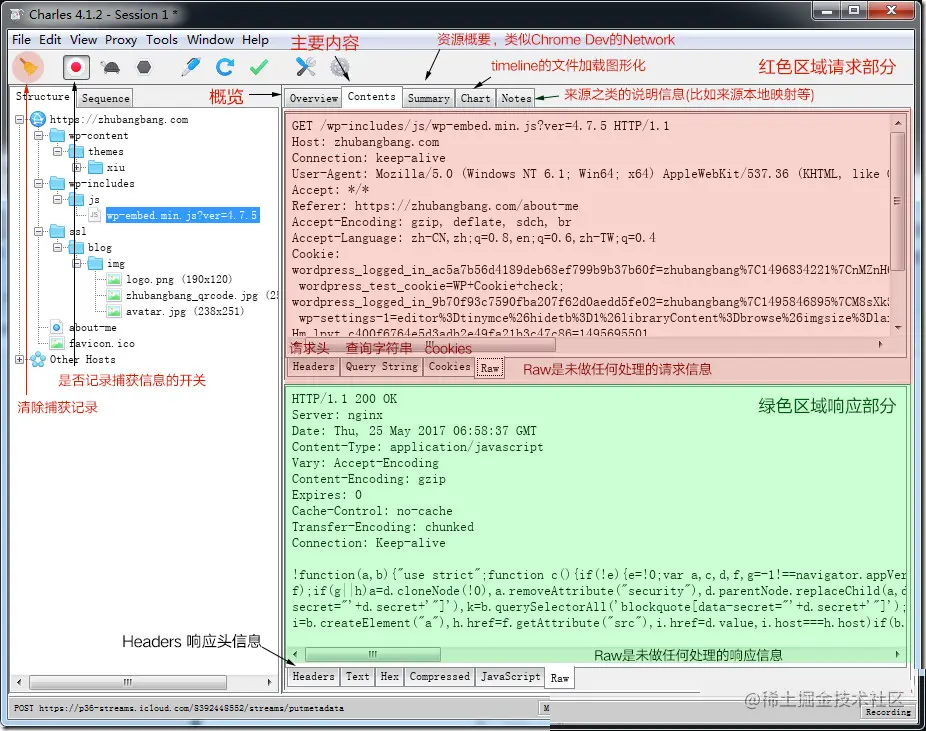926x731 pixels.
Task: Show response Headers tab
Action: coord(314,676)
